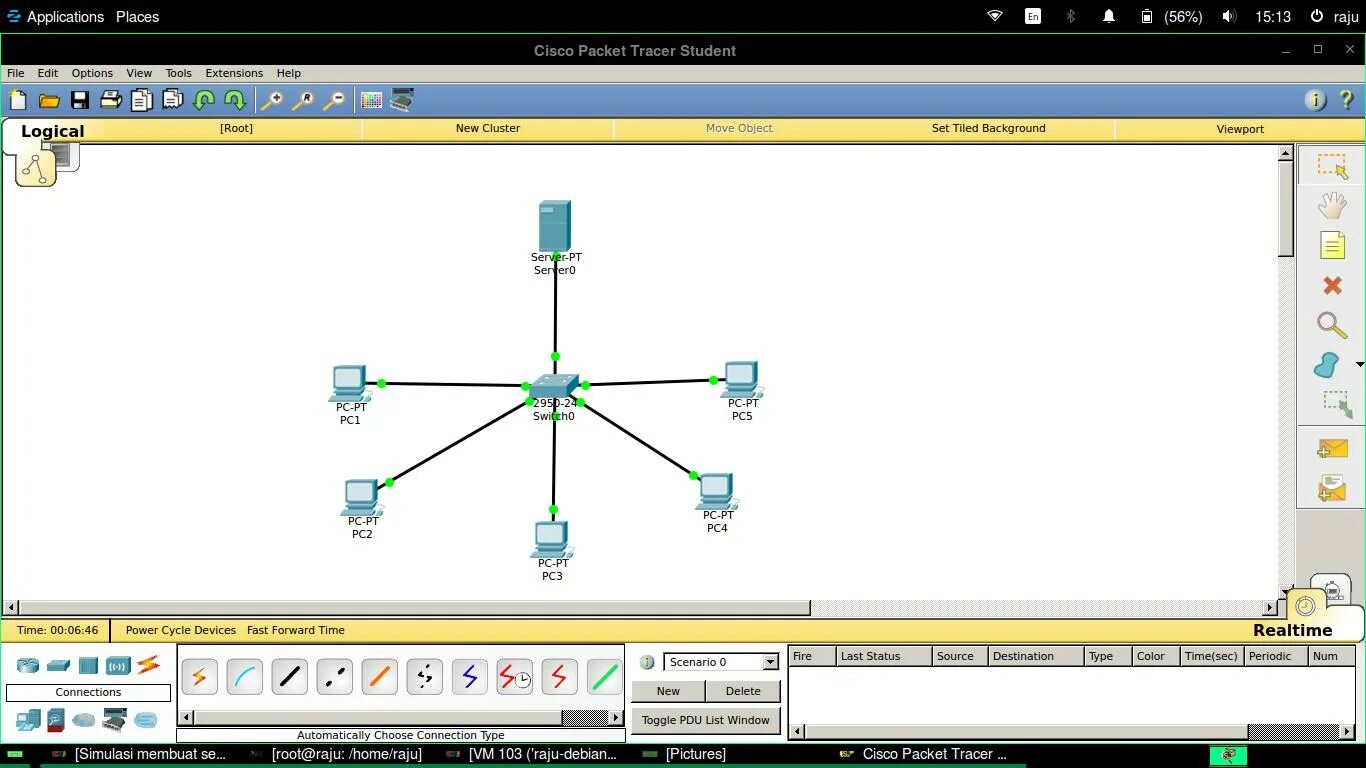Activate the Move Layout hand tool
The width and height of the screenshot is (1366, 768).
pos(1332,206)
